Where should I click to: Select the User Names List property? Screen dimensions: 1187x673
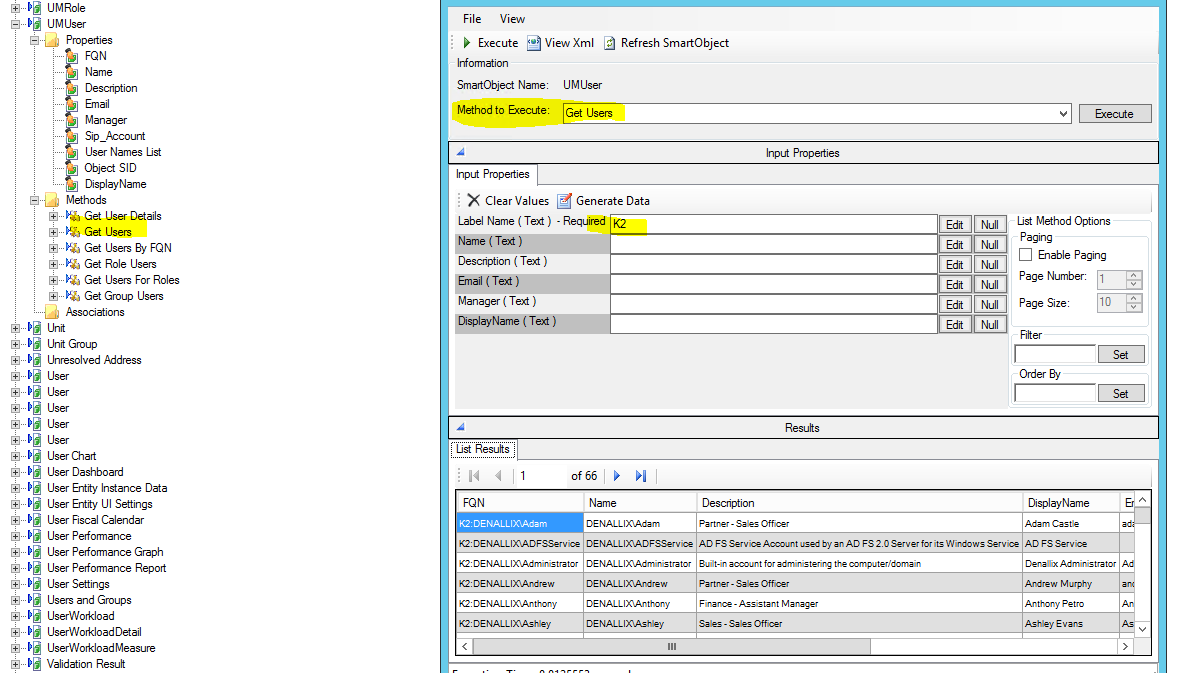[123, 152]
